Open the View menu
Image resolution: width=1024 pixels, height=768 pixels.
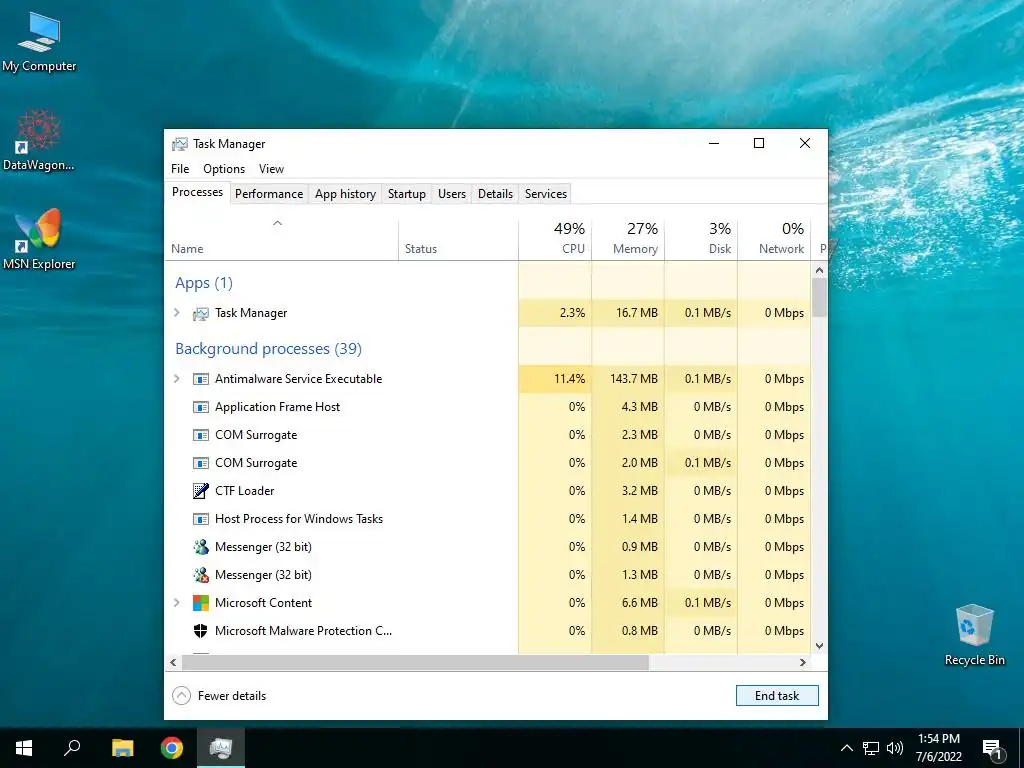pos(271,168)
